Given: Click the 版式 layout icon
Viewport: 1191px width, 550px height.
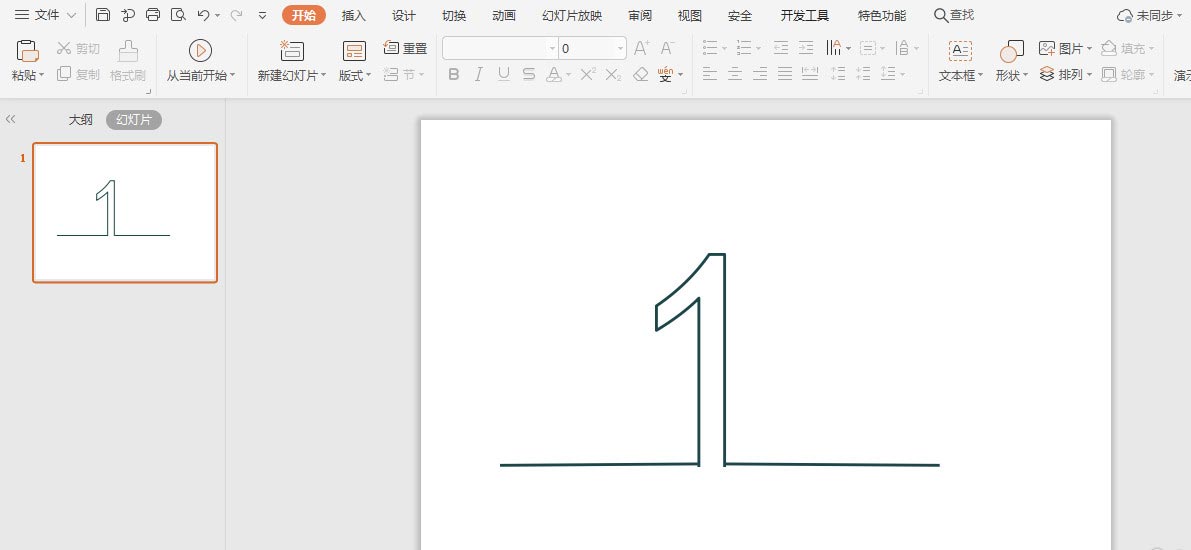Looking at the screenshot, I should (354, 51).
